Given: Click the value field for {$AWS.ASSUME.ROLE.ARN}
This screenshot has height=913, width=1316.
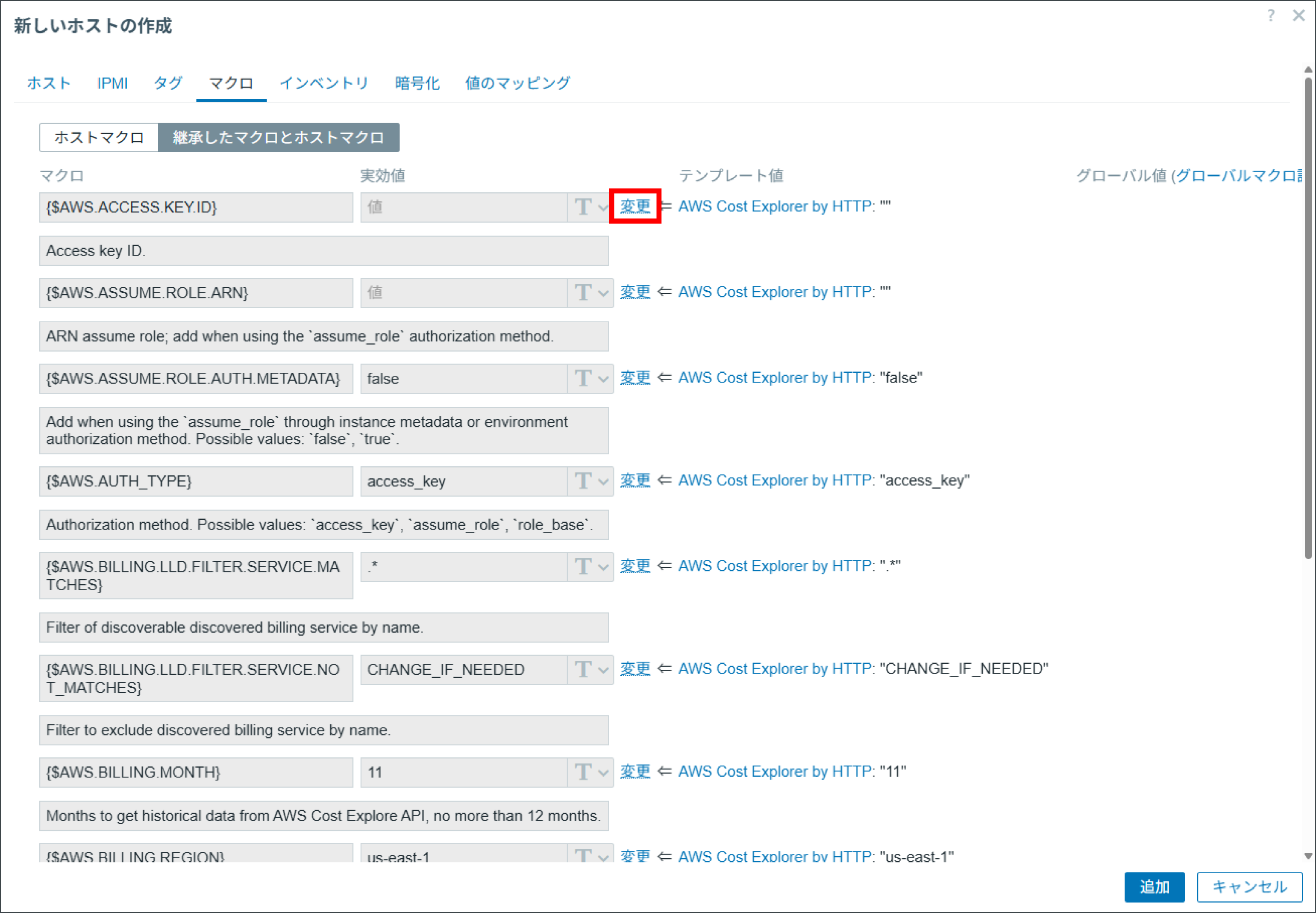Looking at the screenshot, I should 464,293.
